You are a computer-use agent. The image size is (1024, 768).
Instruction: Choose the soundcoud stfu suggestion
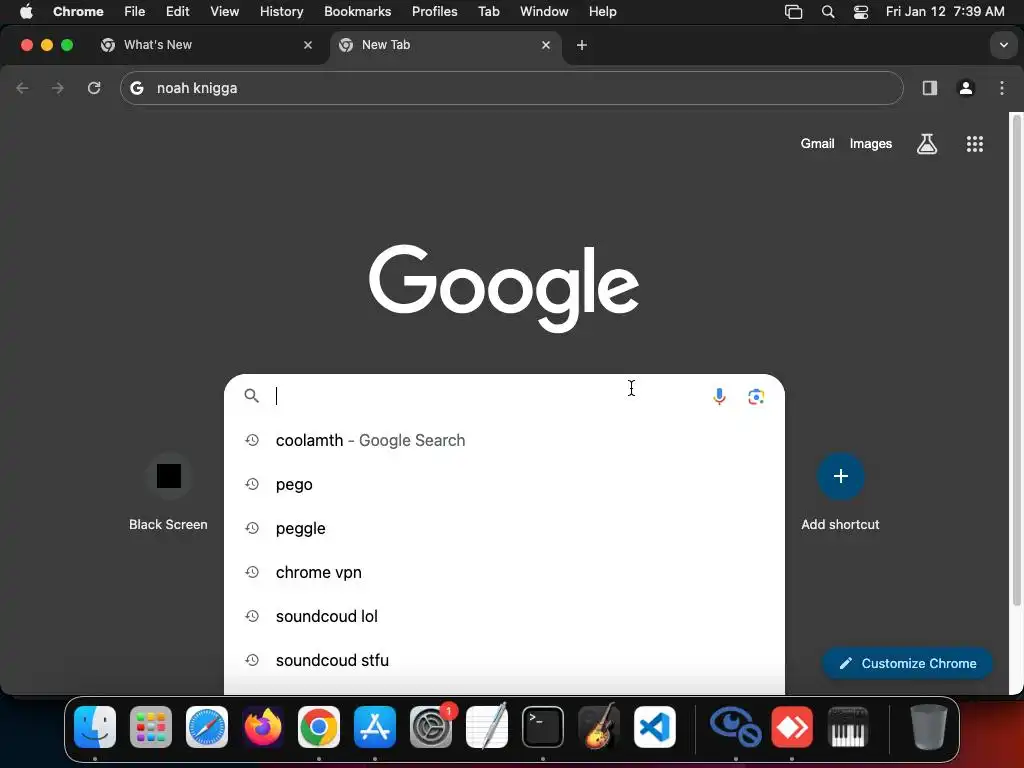[504, 660]
